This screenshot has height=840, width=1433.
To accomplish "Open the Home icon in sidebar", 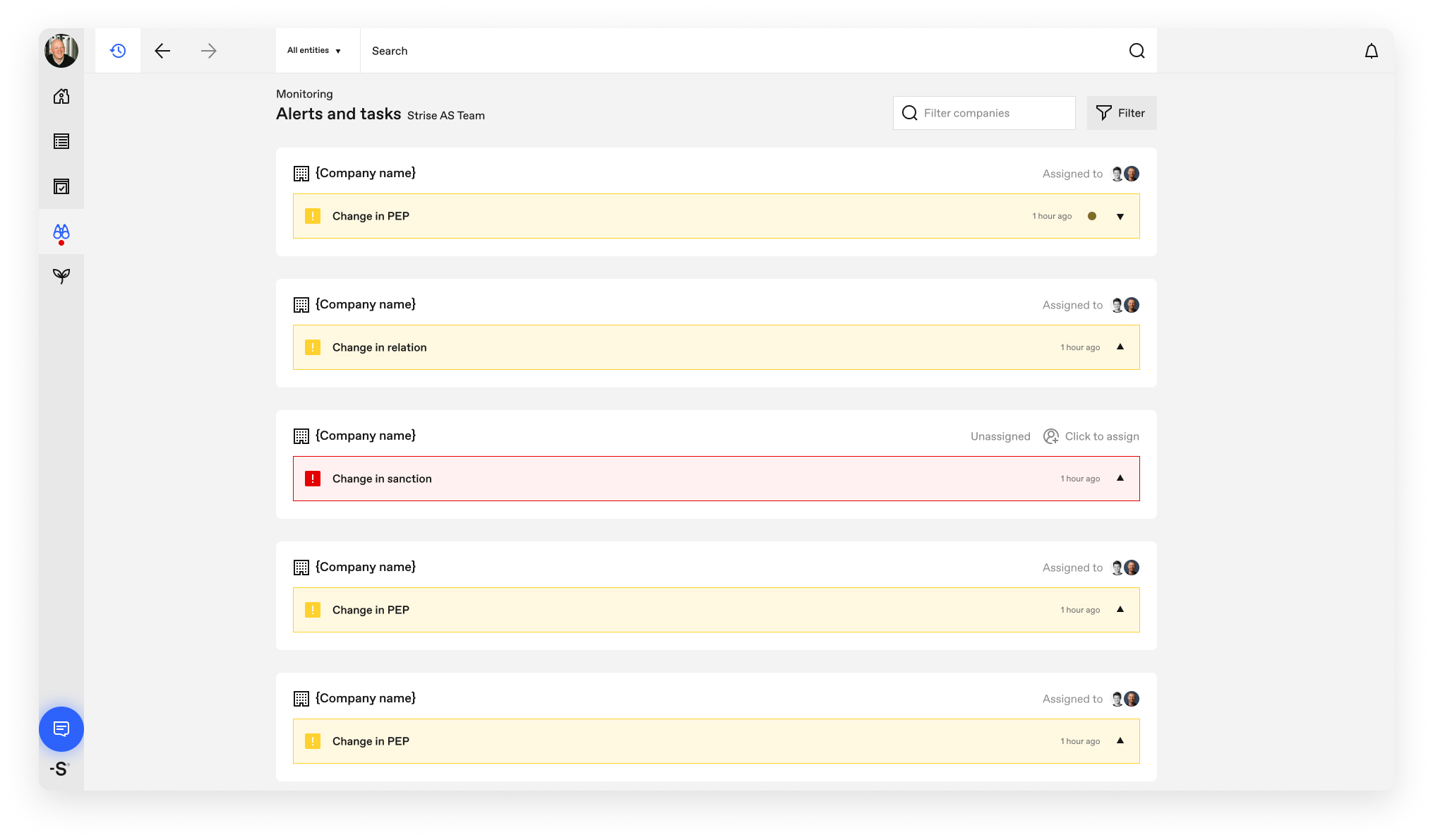I will point(61,96).
